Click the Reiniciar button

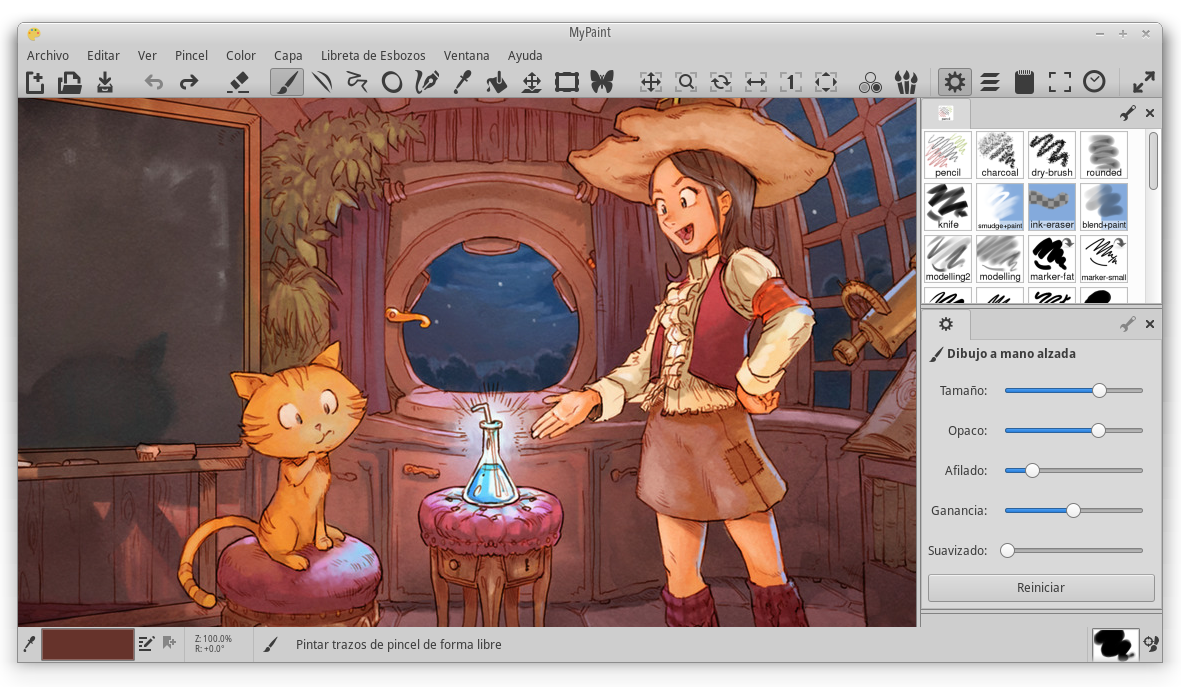1041,588
